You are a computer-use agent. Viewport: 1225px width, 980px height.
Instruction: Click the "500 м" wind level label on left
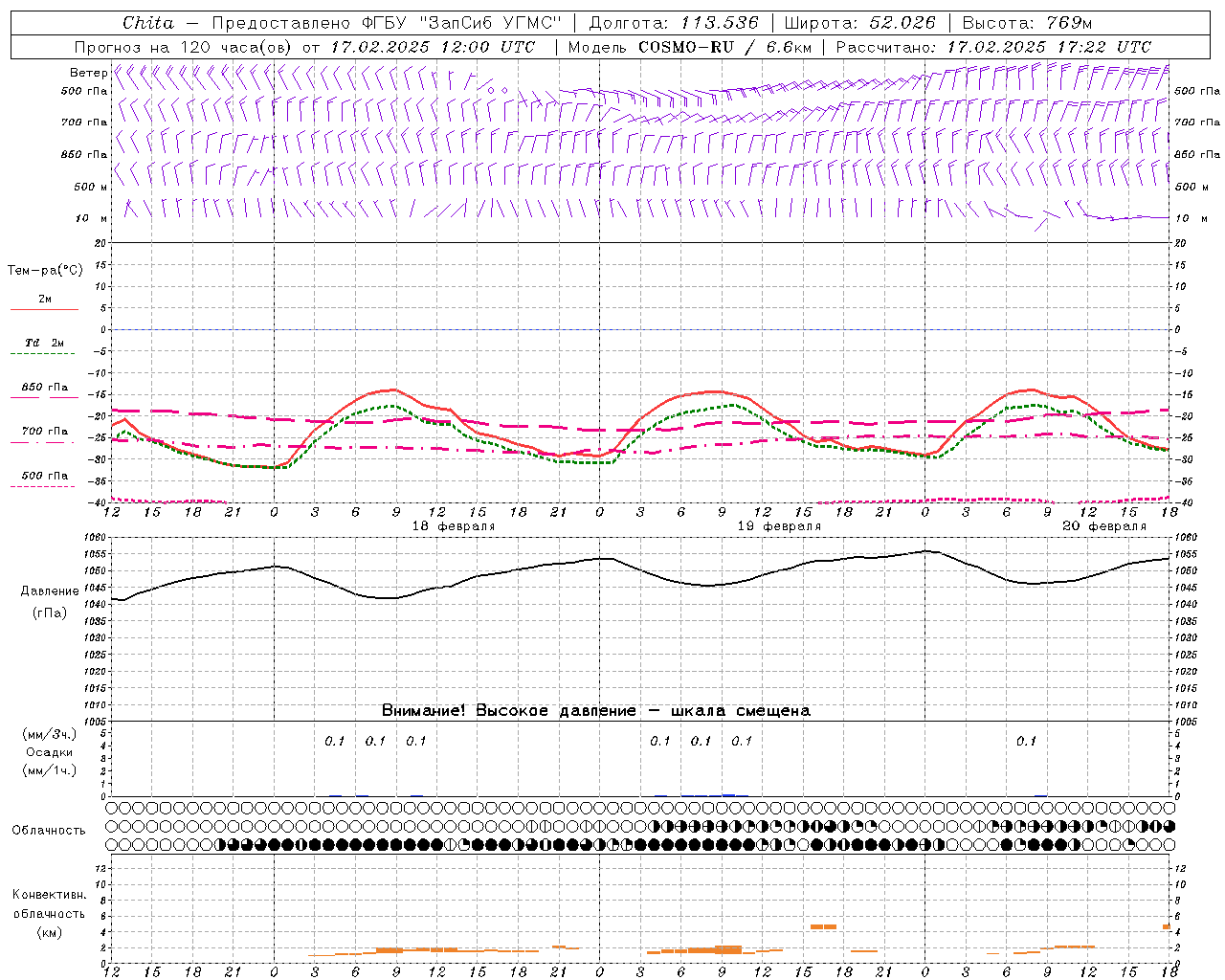(92, 187)
